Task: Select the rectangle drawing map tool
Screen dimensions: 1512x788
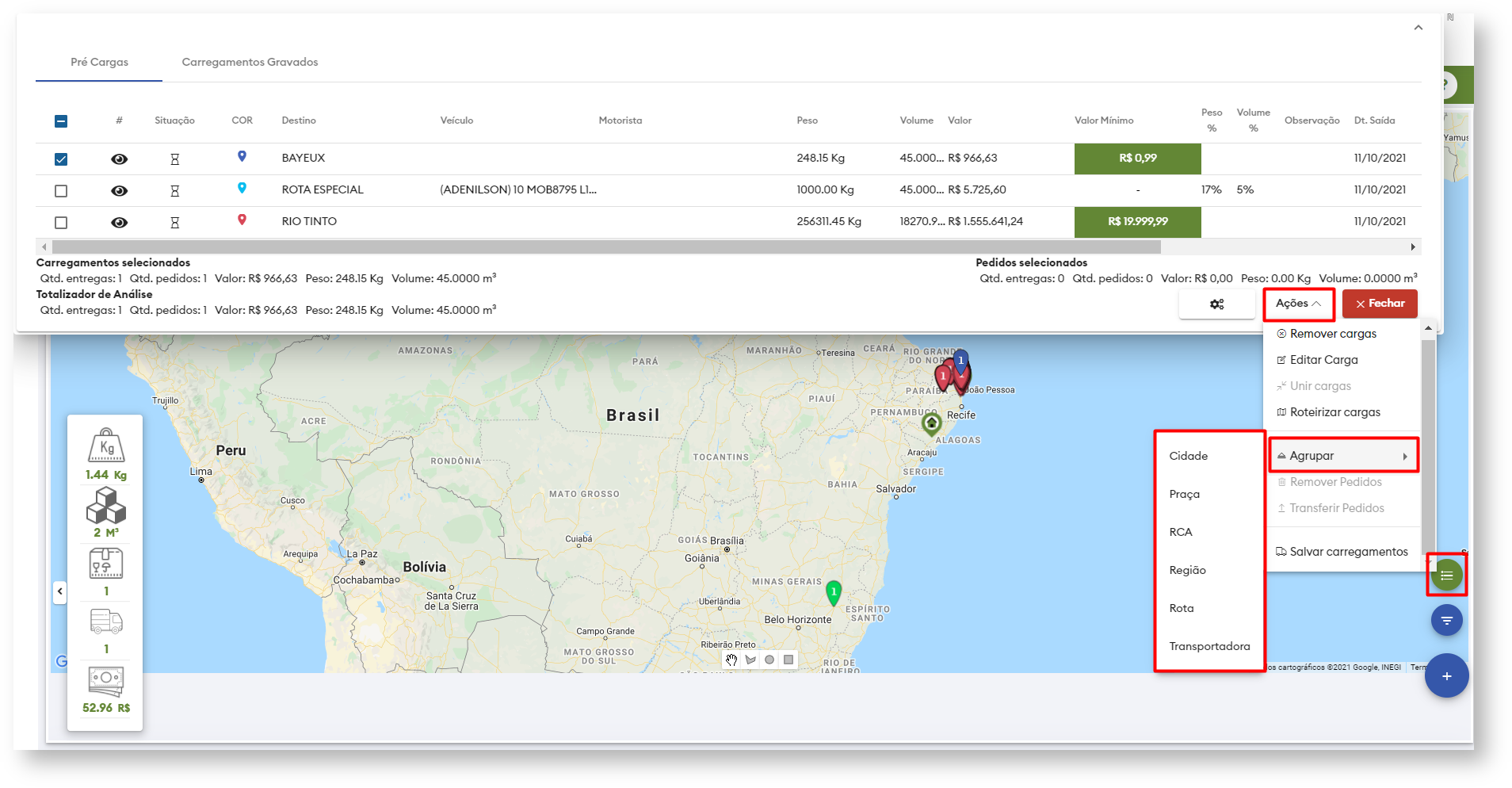Action: (788, 660)
